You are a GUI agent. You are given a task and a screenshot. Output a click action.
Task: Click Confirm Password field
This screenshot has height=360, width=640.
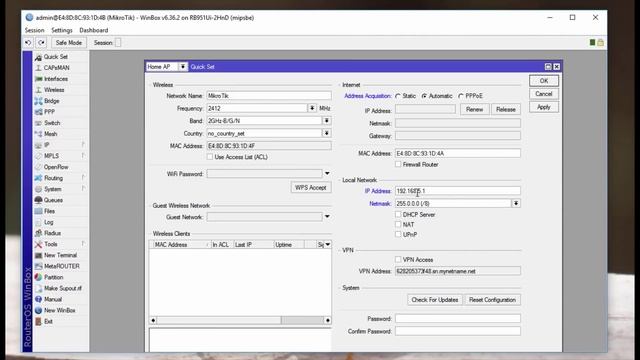pos(458,331)
